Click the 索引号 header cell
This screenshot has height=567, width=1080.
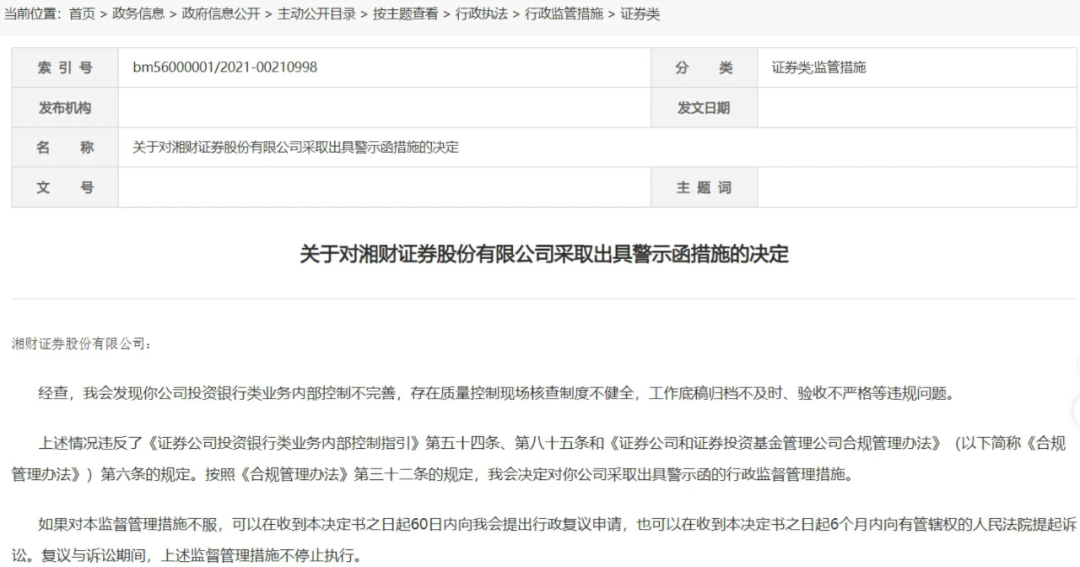pyautogui.click(x=65, y=68)
